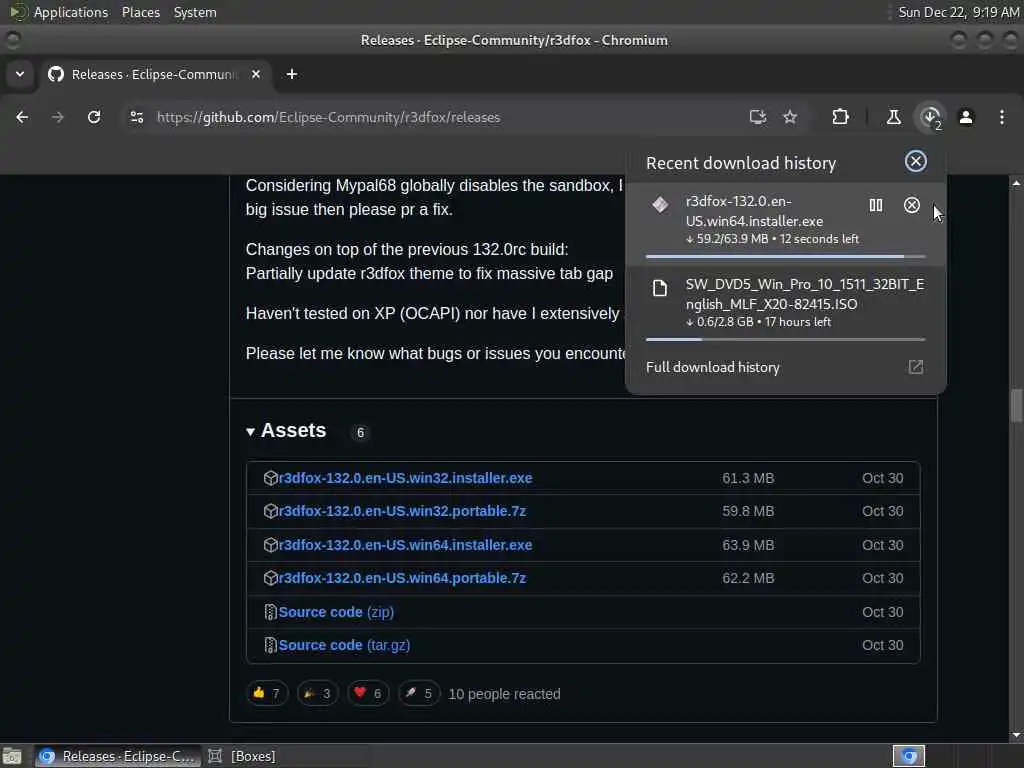Open the profile avatar menu

[x=966, y=117]
